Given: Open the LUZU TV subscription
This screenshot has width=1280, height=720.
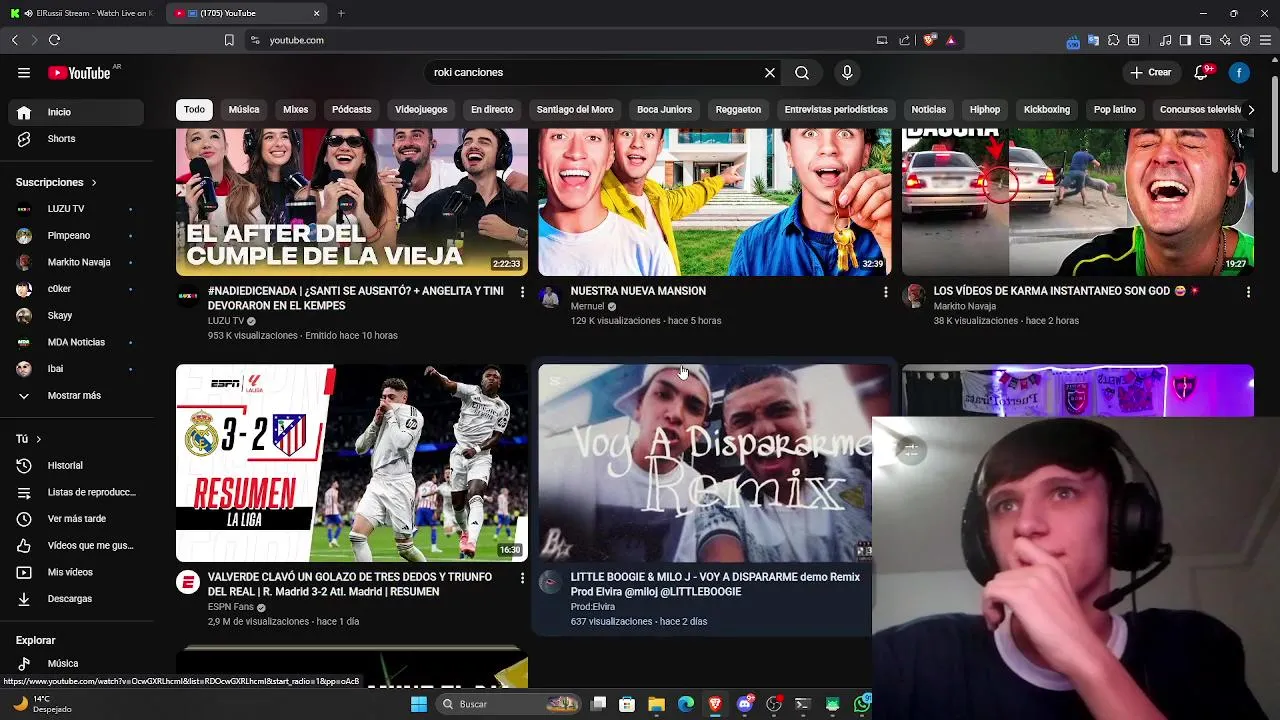Looking at the screenshot, I should (x=76, y=209).
